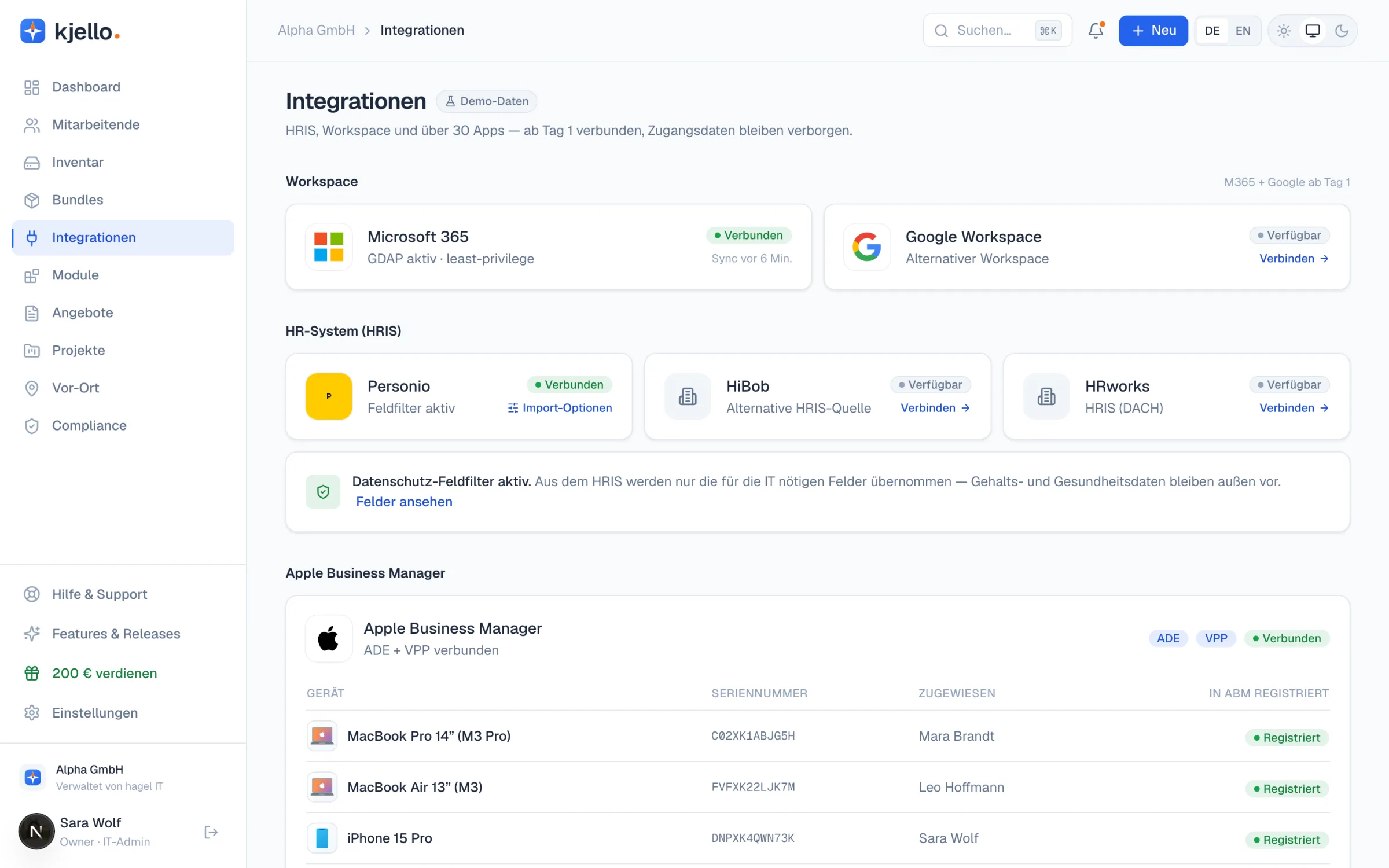Connect Google Workspace via Verbinden link
Image resolution: width=1389 pixels, height=868 pixels.
coord(1294,259)
